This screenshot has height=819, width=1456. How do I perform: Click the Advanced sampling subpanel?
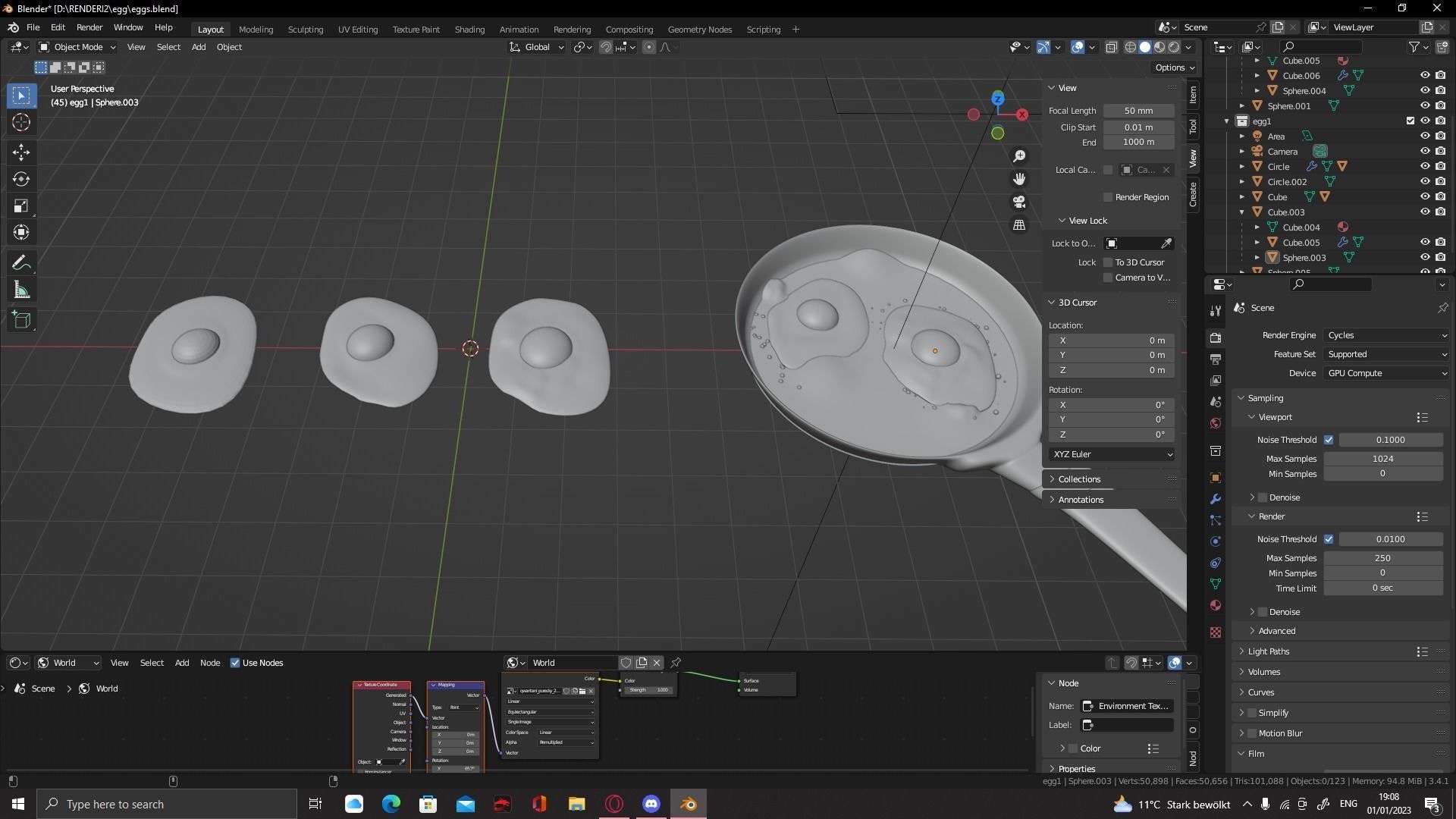(x=1276, y=631)
